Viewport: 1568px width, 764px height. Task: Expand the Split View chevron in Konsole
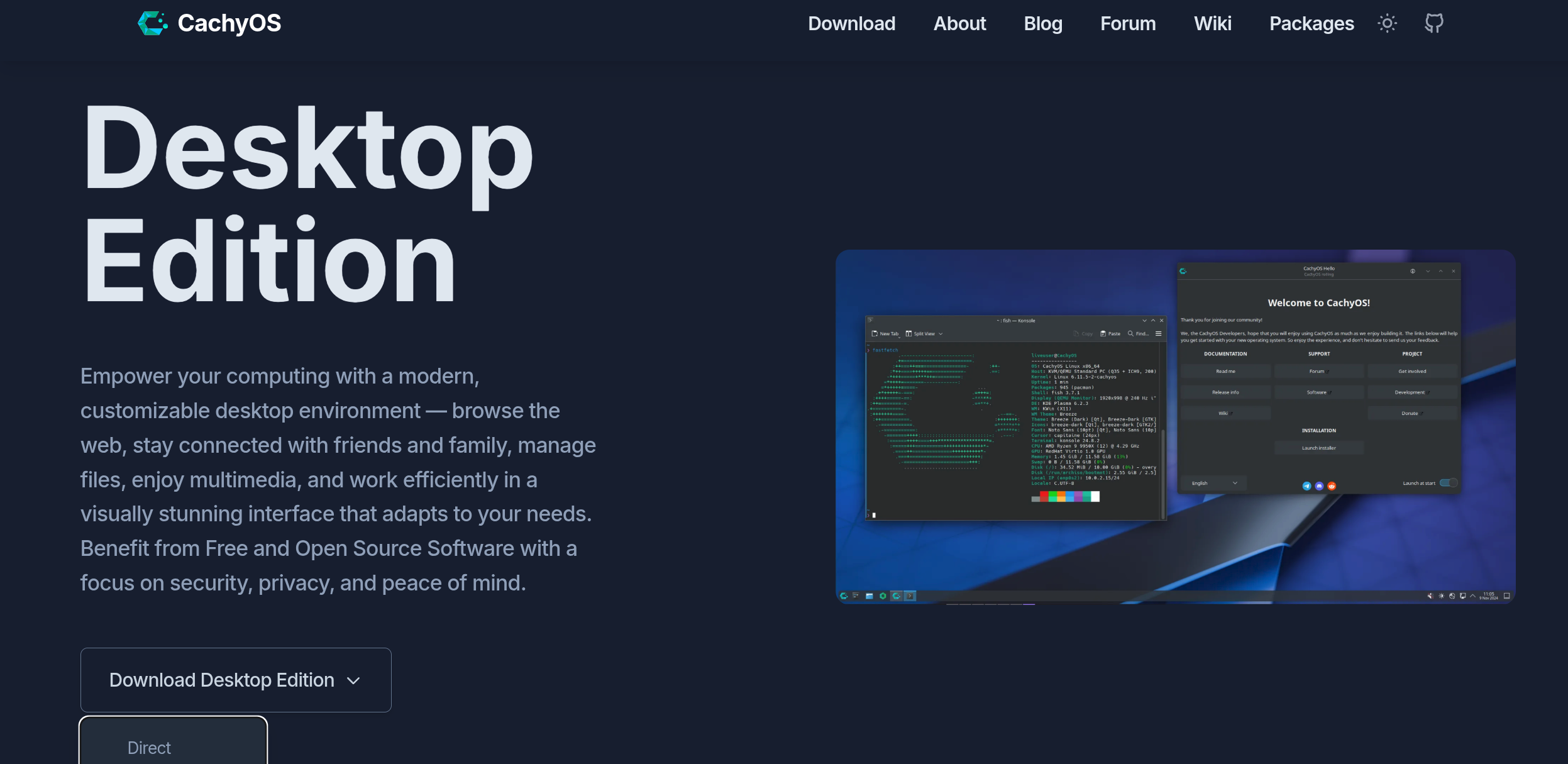[941, 334]
